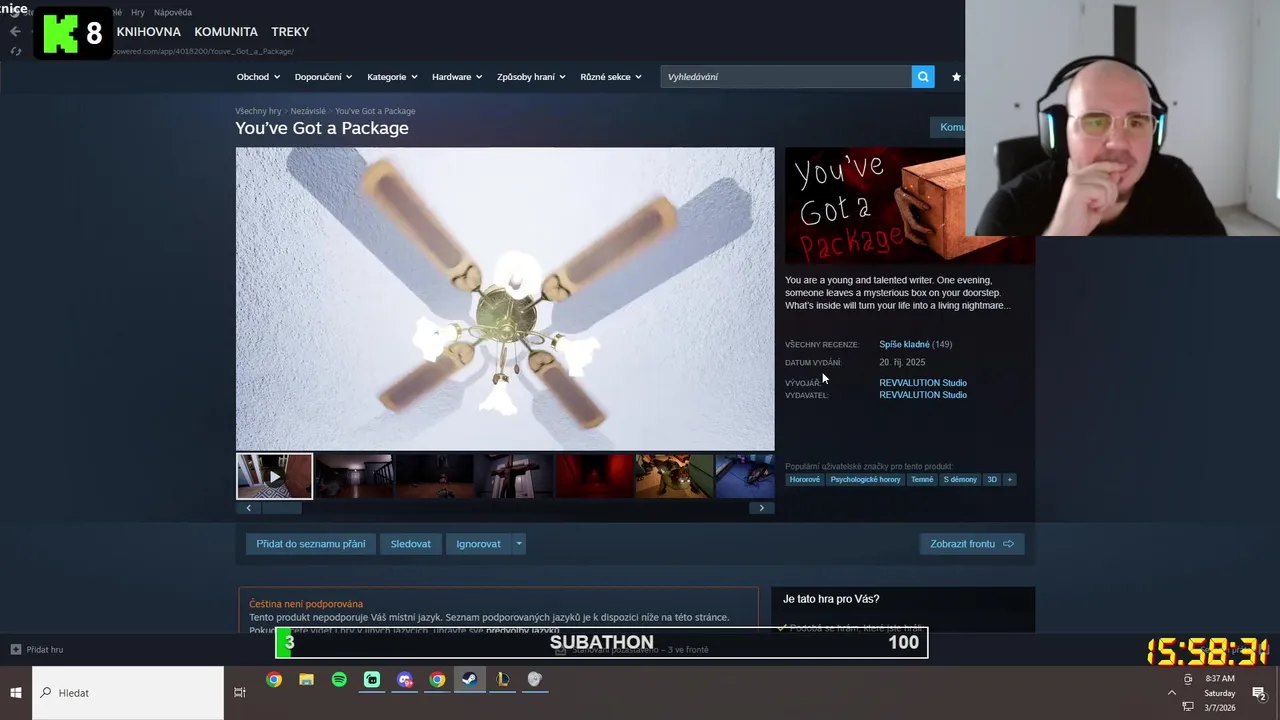The image size is (1280, 720).
Task: Open Discord from the taskbar
Action: [405, 680]
